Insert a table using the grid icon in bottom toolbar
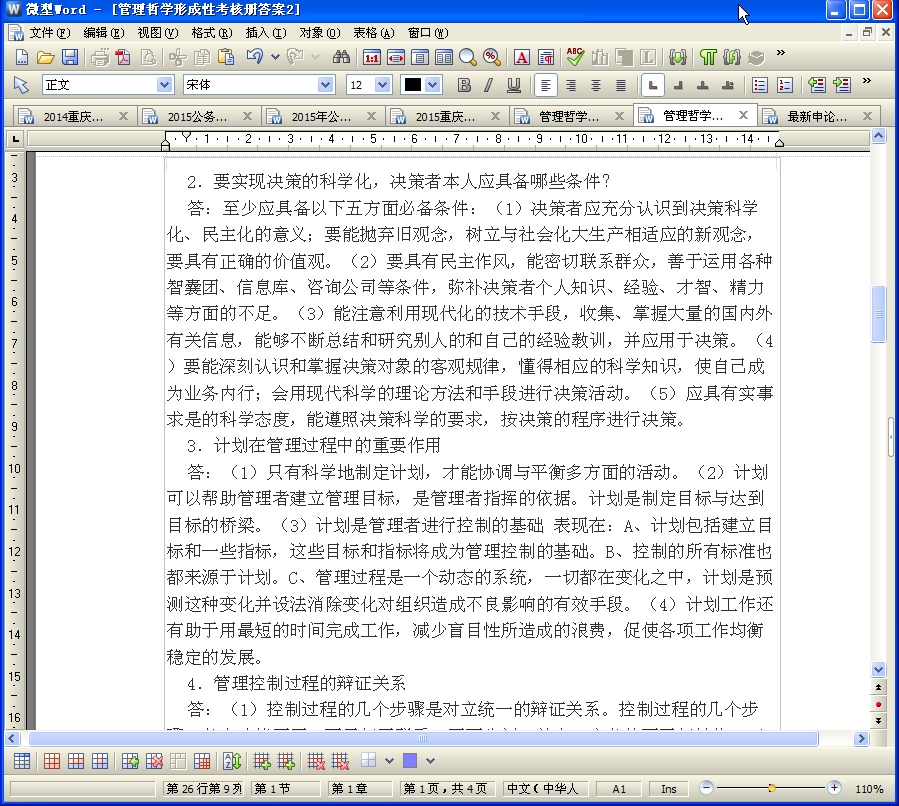This screenshot has width=899, height=806. coord(22,761)
